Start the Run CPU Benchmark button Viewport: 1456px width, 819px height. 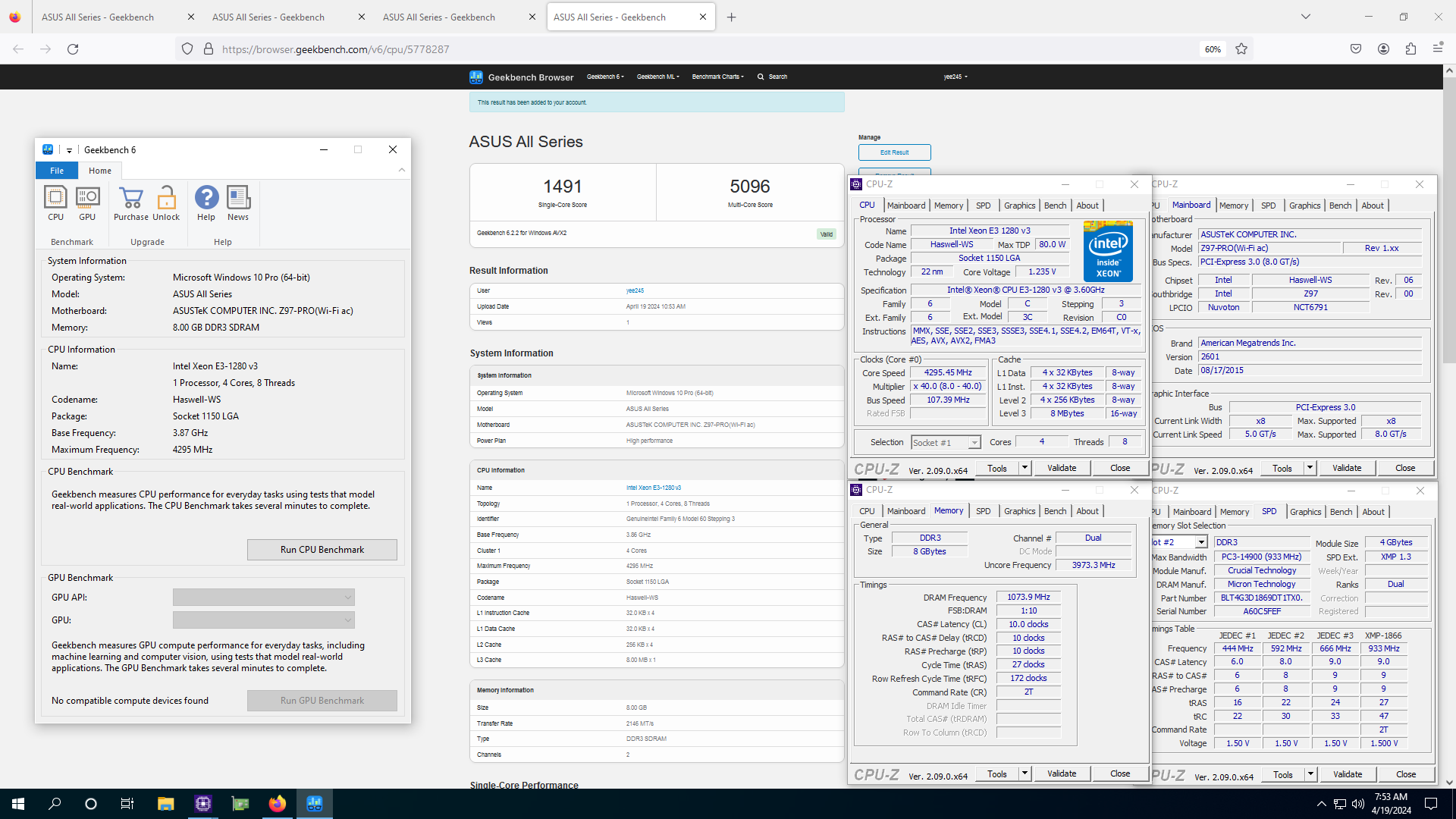pyautogui.click(x=322, y=550)
